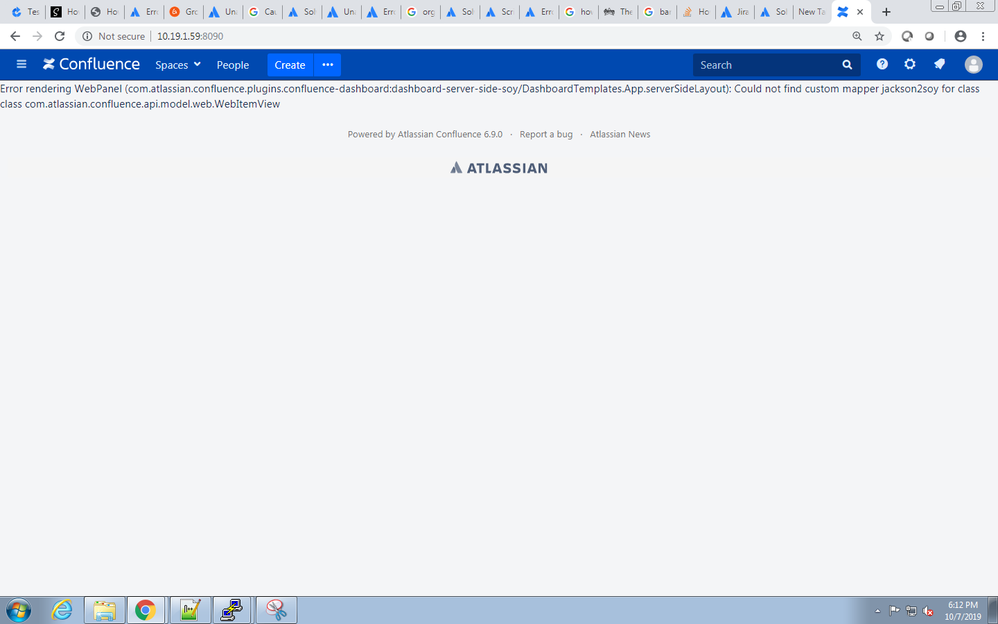This screenshot has height=624, width=998.
Task: Switch to the 'Gro' browser tab
Action: pyautogui.click(x=183, y=11)
